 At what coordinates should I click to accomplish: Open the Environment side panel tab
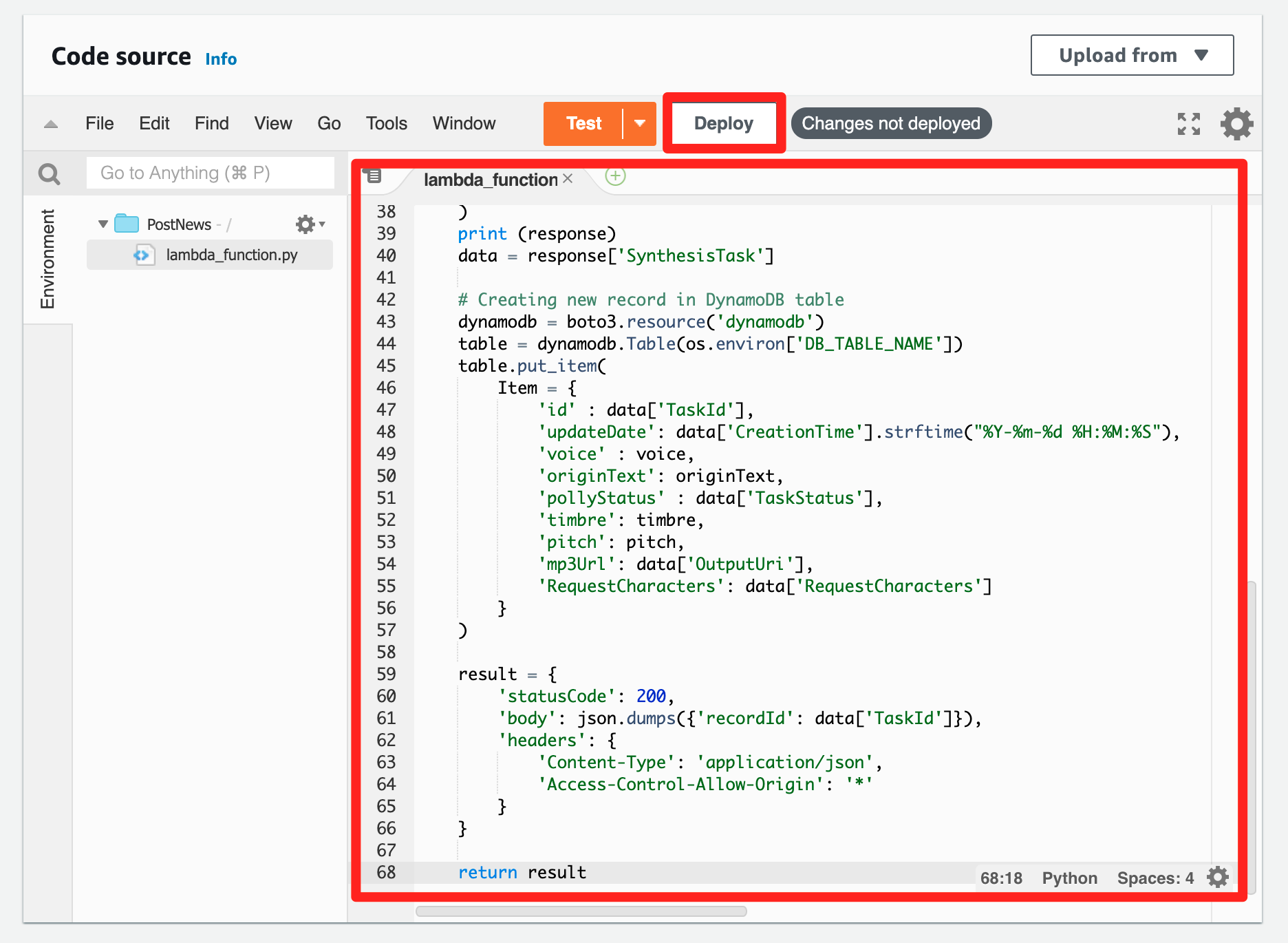(47, 259)
